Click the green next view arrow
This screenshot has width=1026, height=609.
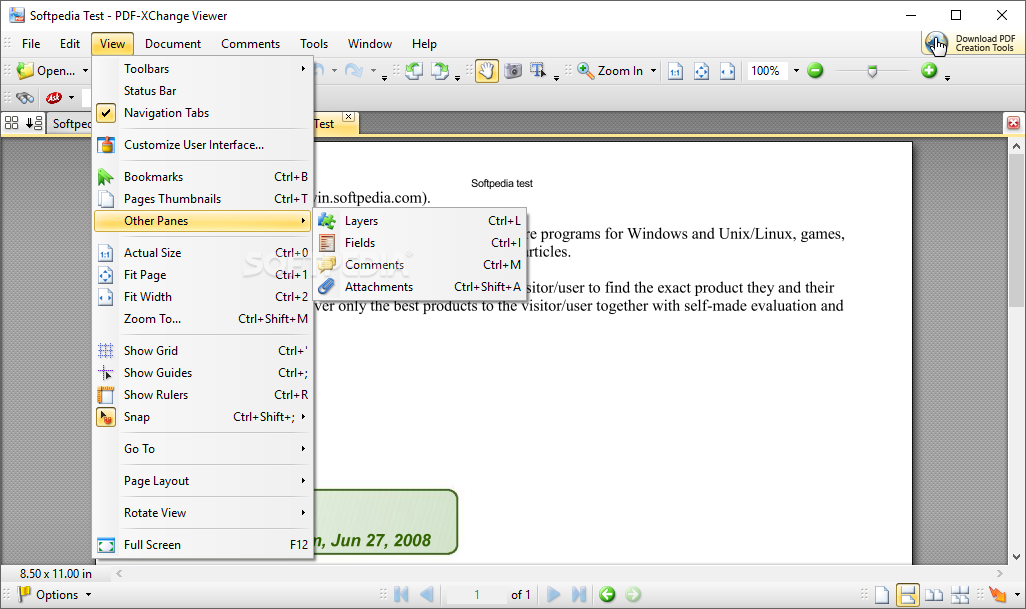point(633,594)
